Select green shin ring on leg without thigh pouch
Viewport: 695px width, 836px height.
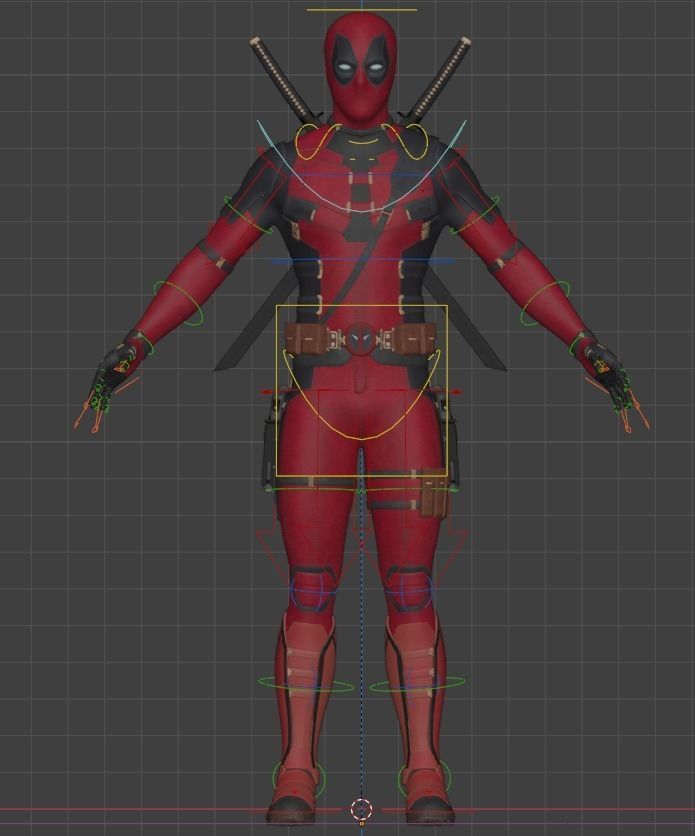(306, 684)
